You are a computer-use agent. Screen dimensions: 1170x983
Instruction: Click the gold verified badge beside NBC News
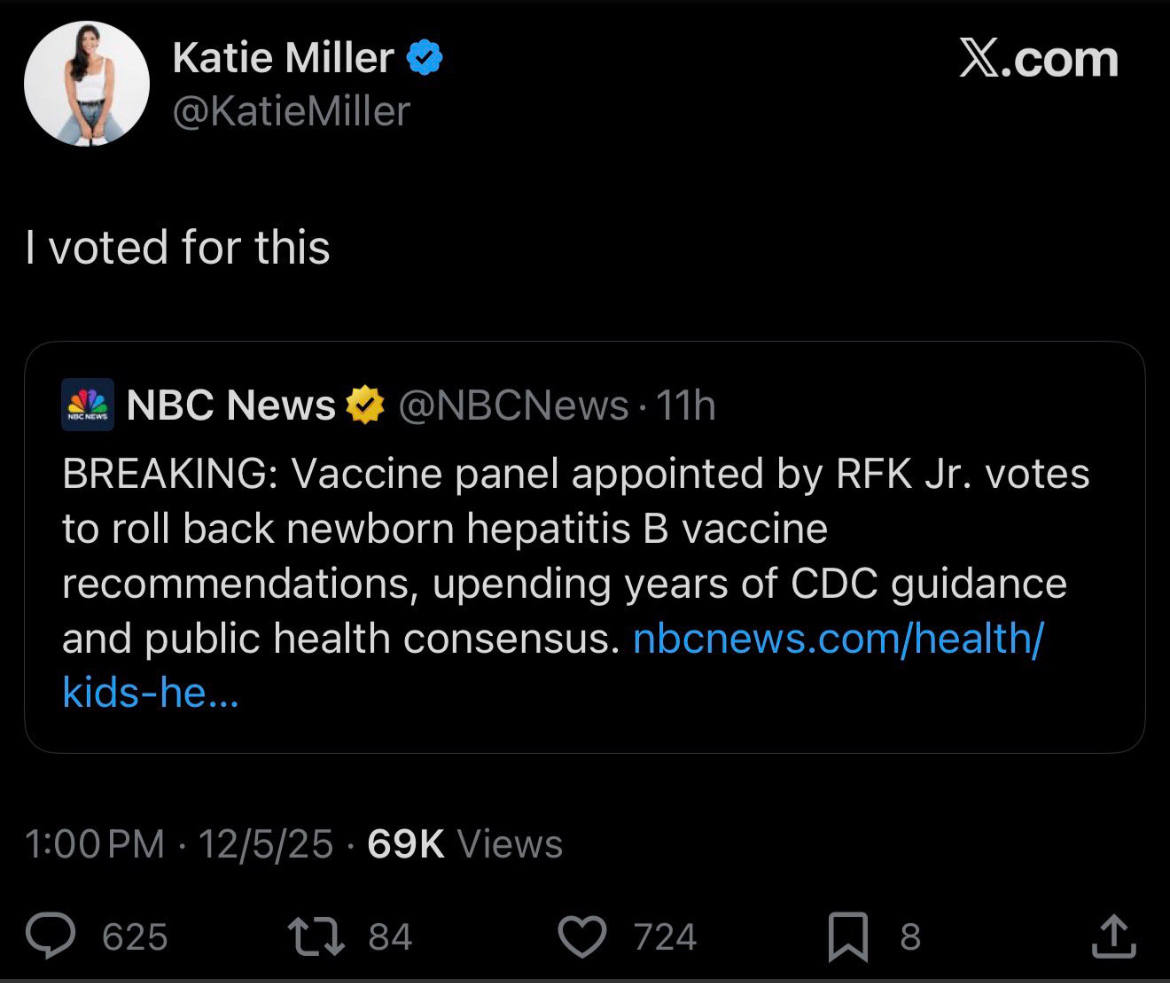365,406
